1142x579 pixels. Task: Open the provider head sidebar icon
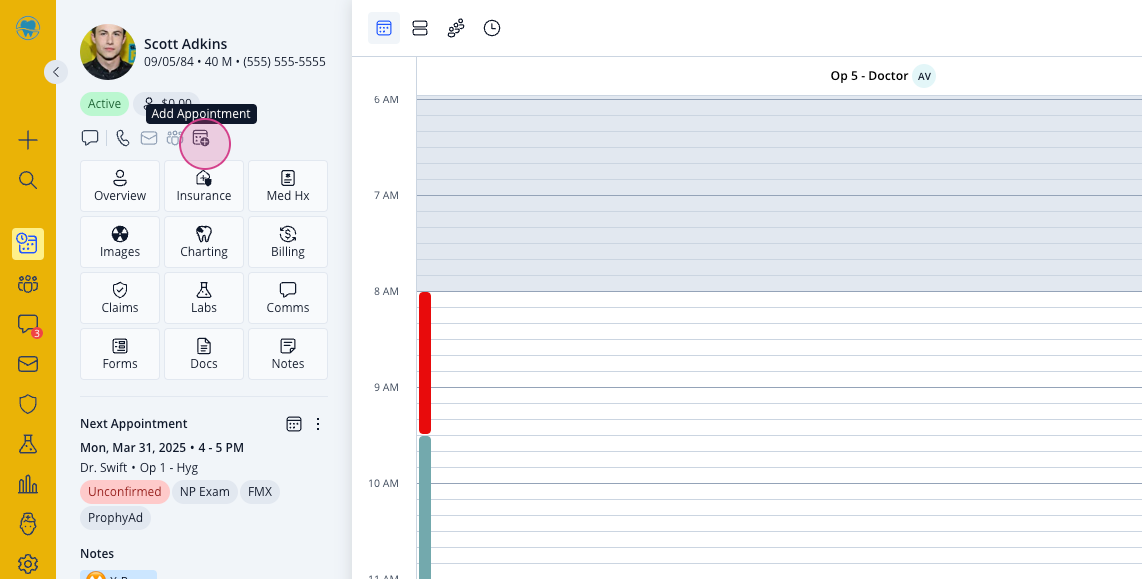[x=28, y=524]
